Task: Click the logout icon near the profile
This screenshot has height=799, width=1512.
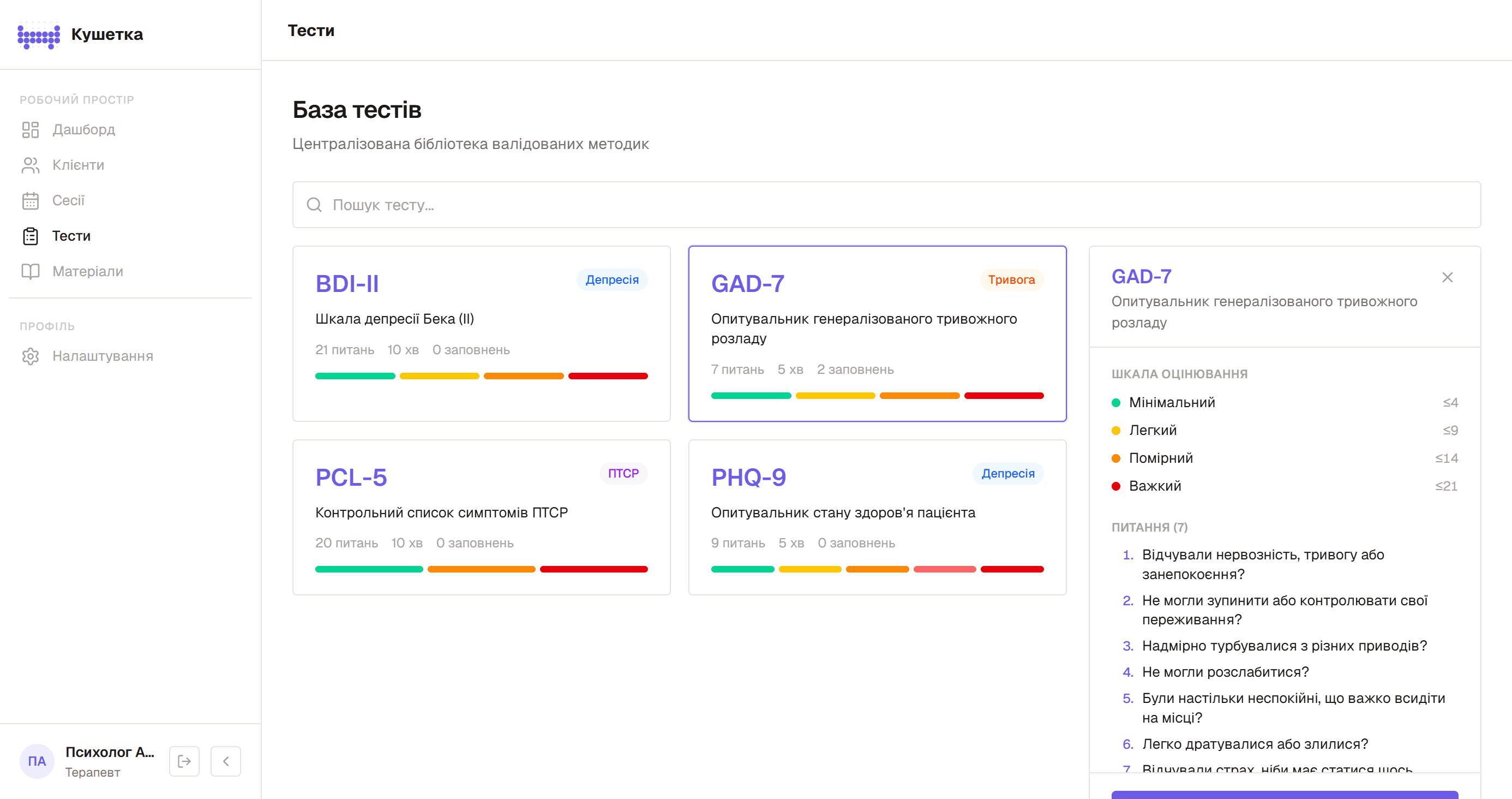Action: (x=184, y=761)
